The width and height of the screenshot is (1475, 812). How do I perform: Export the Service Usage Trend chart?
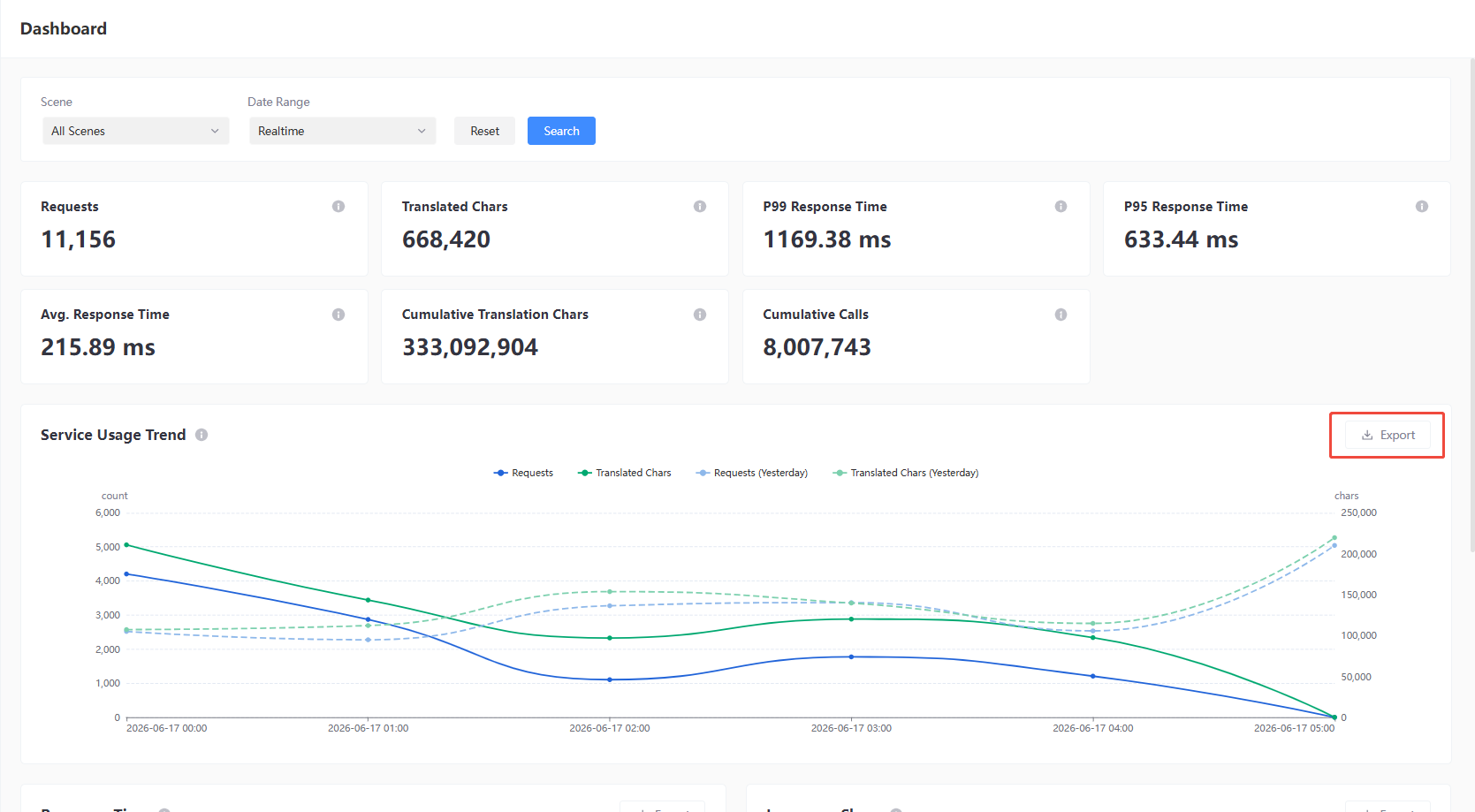(1388, 435)
